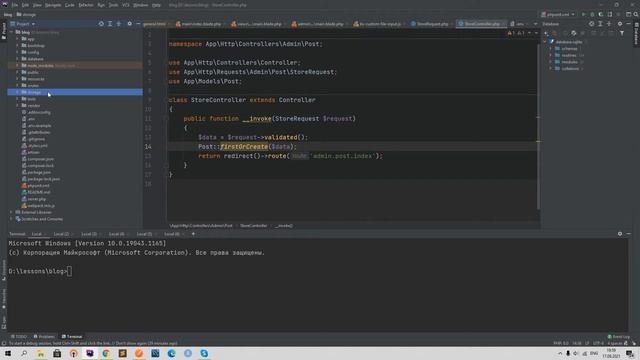Open Skype from the taskbar
Viewport: 640px width, 360px height.
pyautogui.click(x=204, y=353)
